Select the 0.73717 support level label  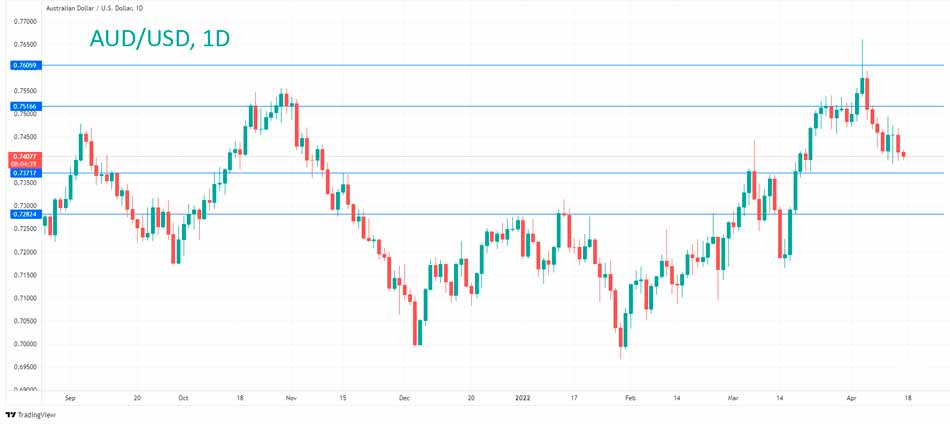[25, 173]
